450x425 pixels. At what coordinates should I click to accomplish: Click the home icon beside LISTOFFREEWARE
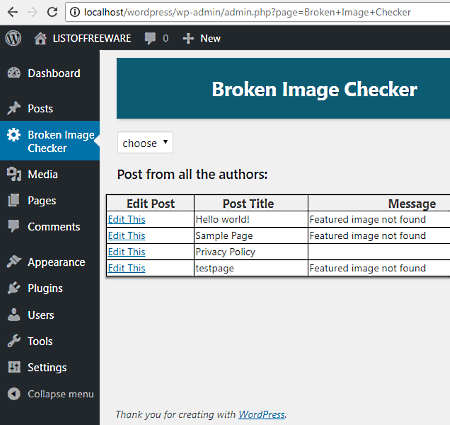[40, 38]
